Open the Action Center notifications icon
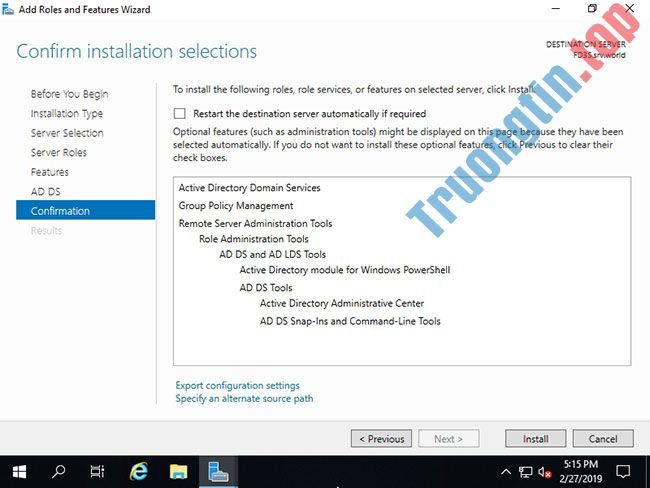Screen dimensions: 650x488 coord(623,472)
